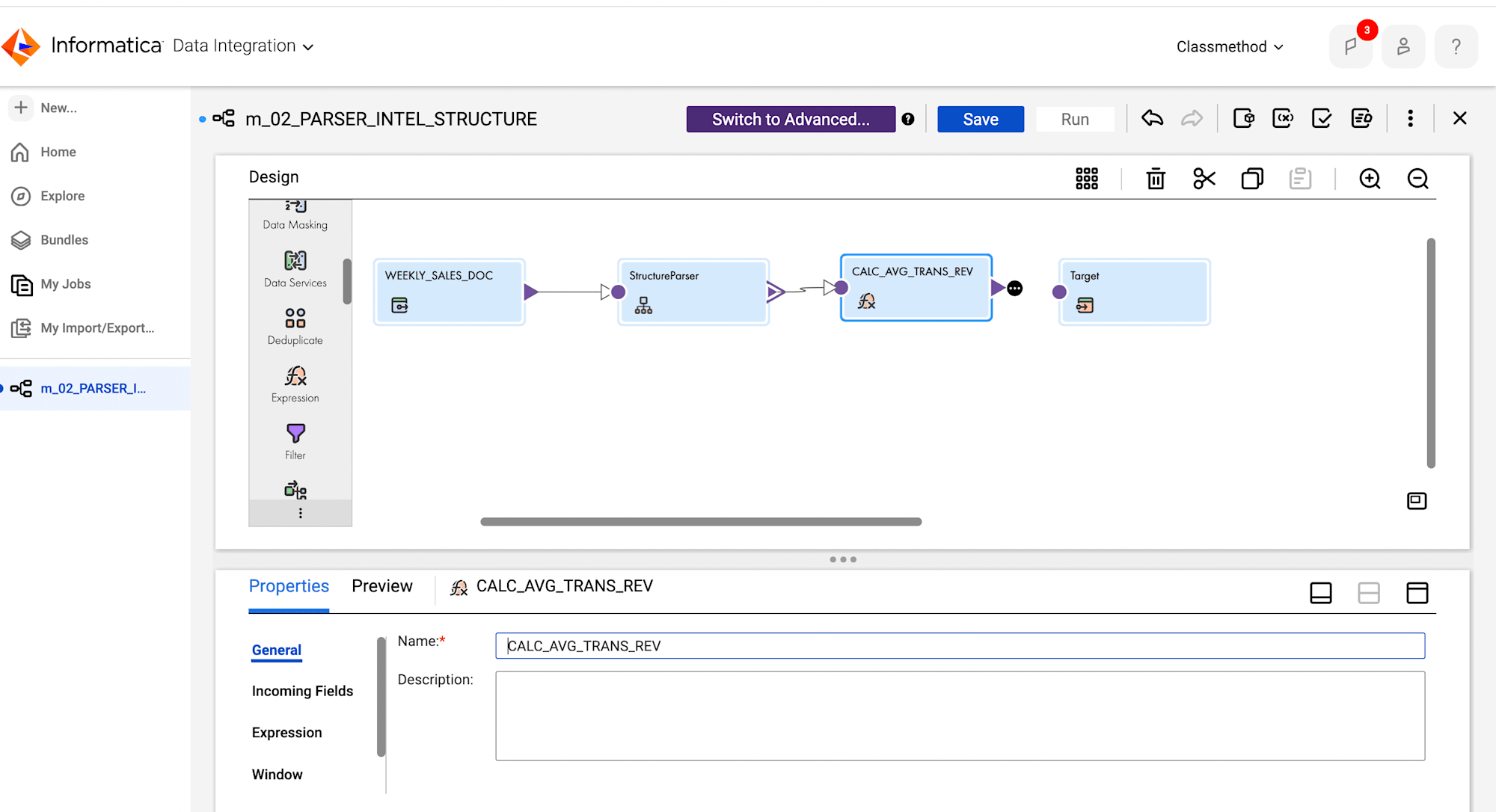This screenshot has height=812, width=1496.
Task: Open the Expression properties section
Action: 286,733
